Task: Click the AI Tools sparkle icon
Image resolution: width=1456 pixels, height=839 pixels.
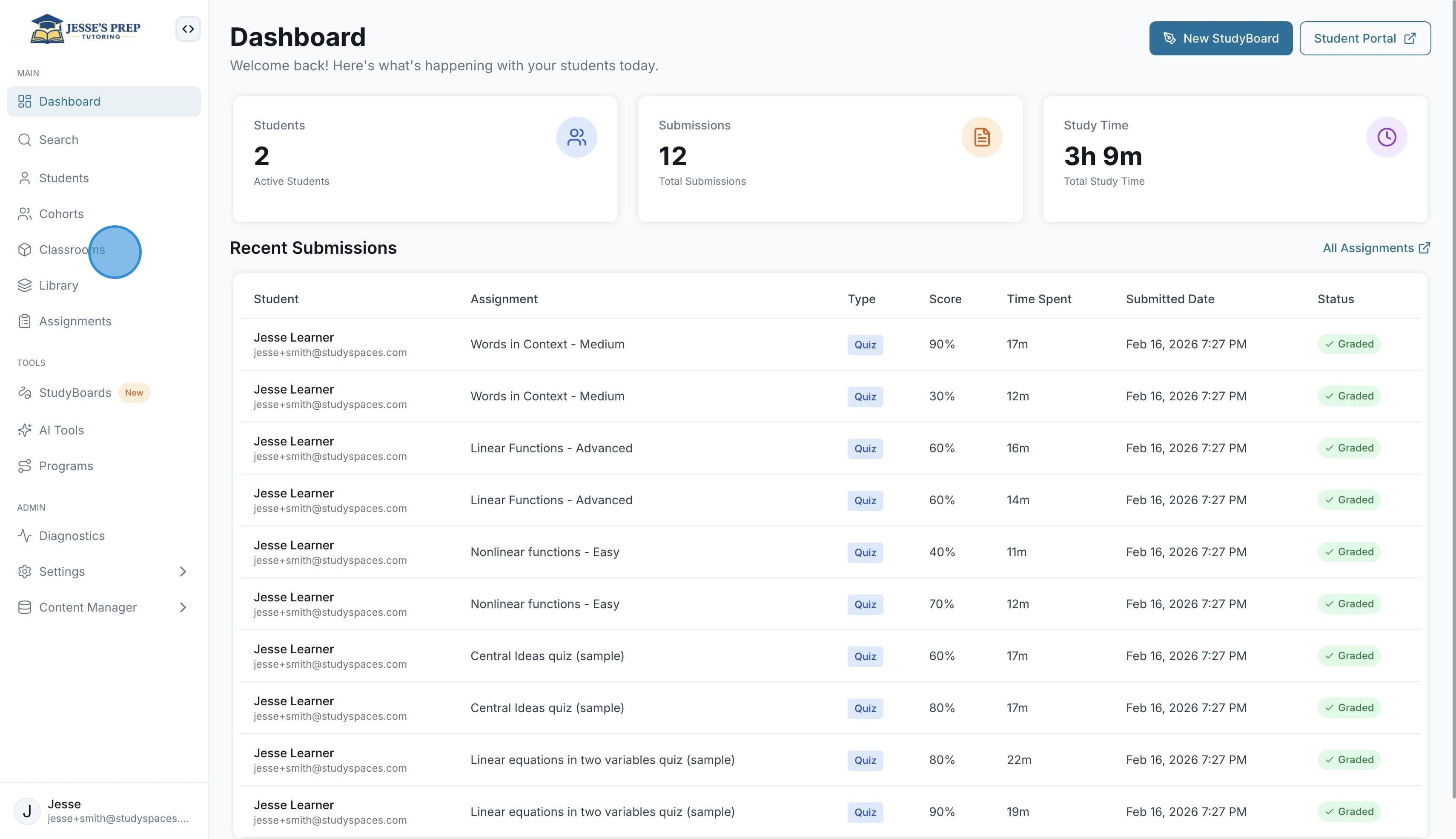Action: coord(24,431)
